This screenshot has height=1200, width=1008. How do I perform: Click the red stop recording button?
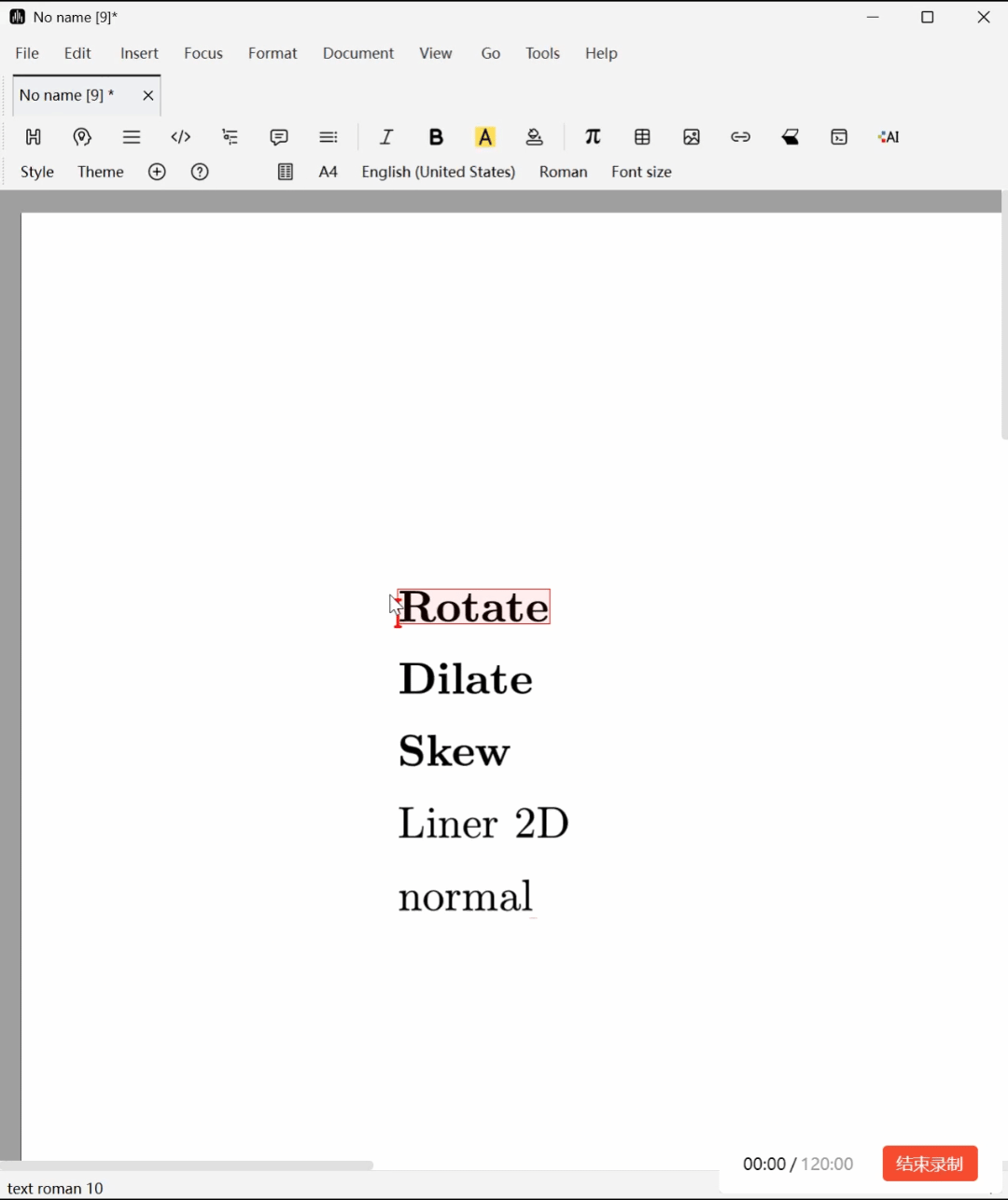coord(930,1164)
